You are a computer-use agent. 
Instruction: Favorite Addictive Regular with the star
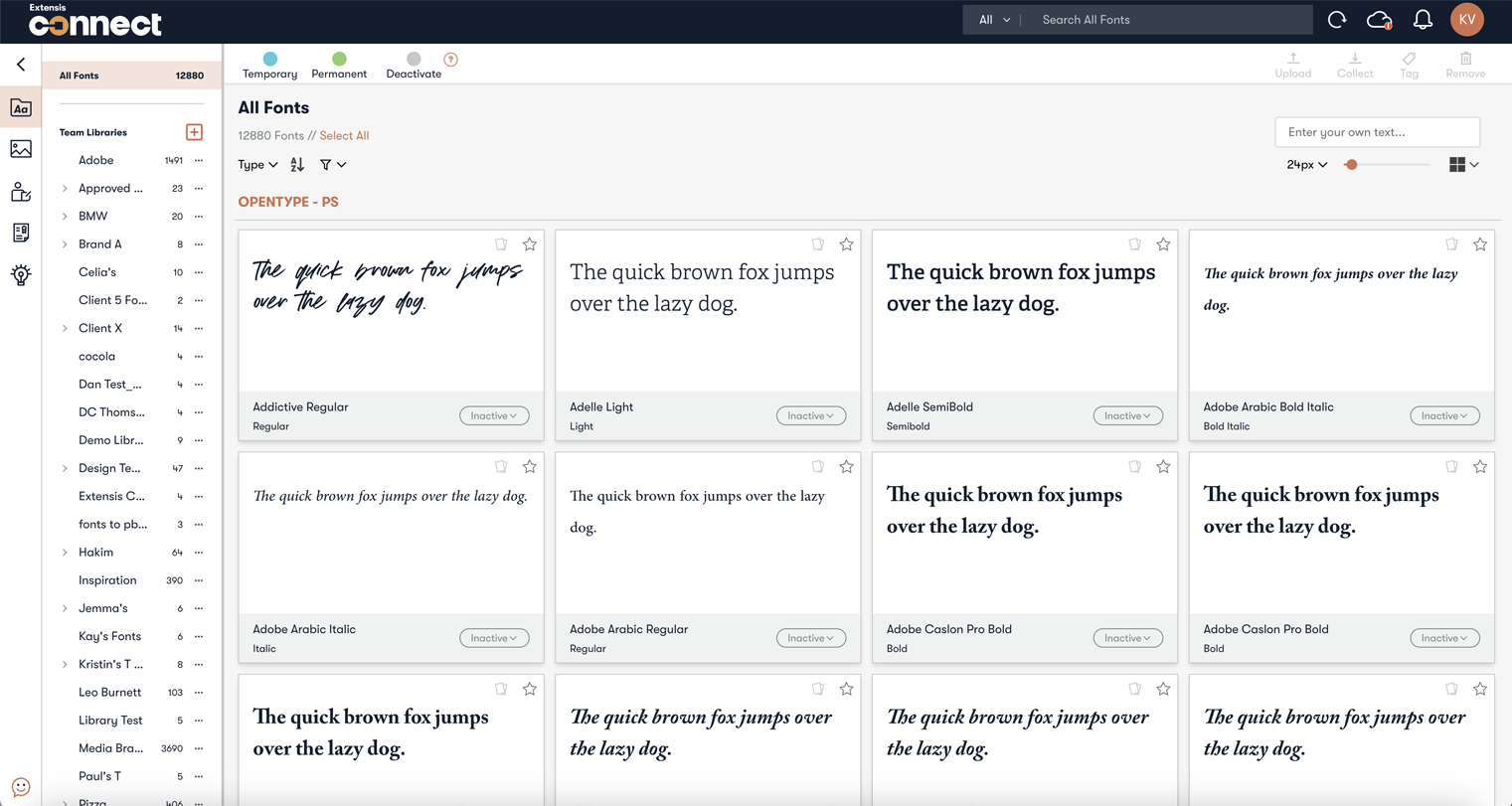pyautogui.click(x=530, y=244)
